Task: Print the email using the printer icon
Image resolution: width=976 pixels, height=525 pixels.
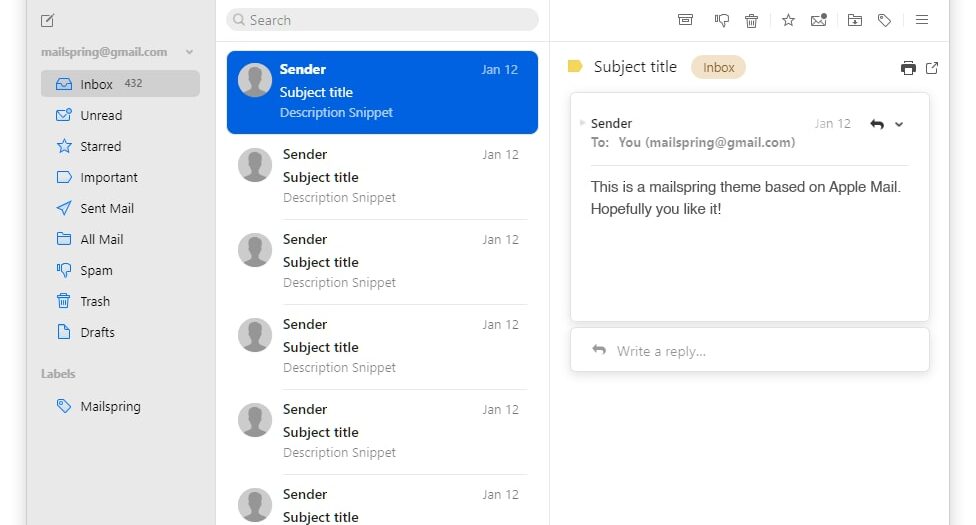Action: [908, 68]
